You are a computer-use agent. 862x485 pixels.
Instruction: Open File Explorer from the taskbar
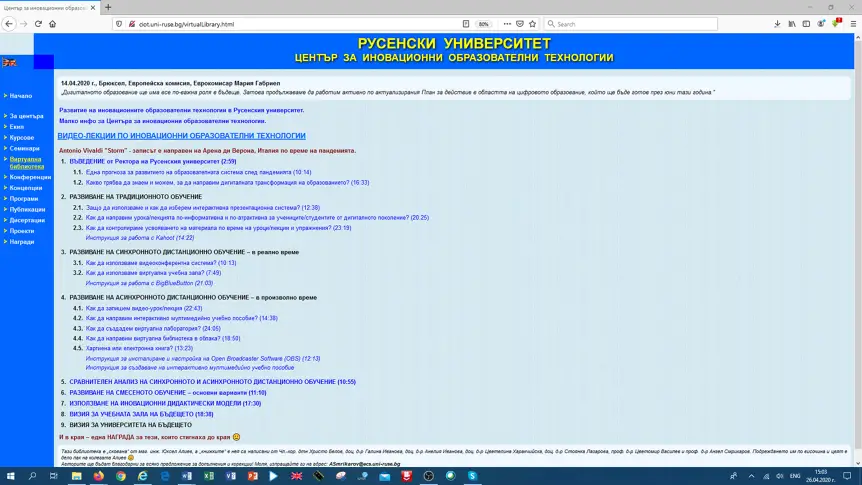pos(76,476)
